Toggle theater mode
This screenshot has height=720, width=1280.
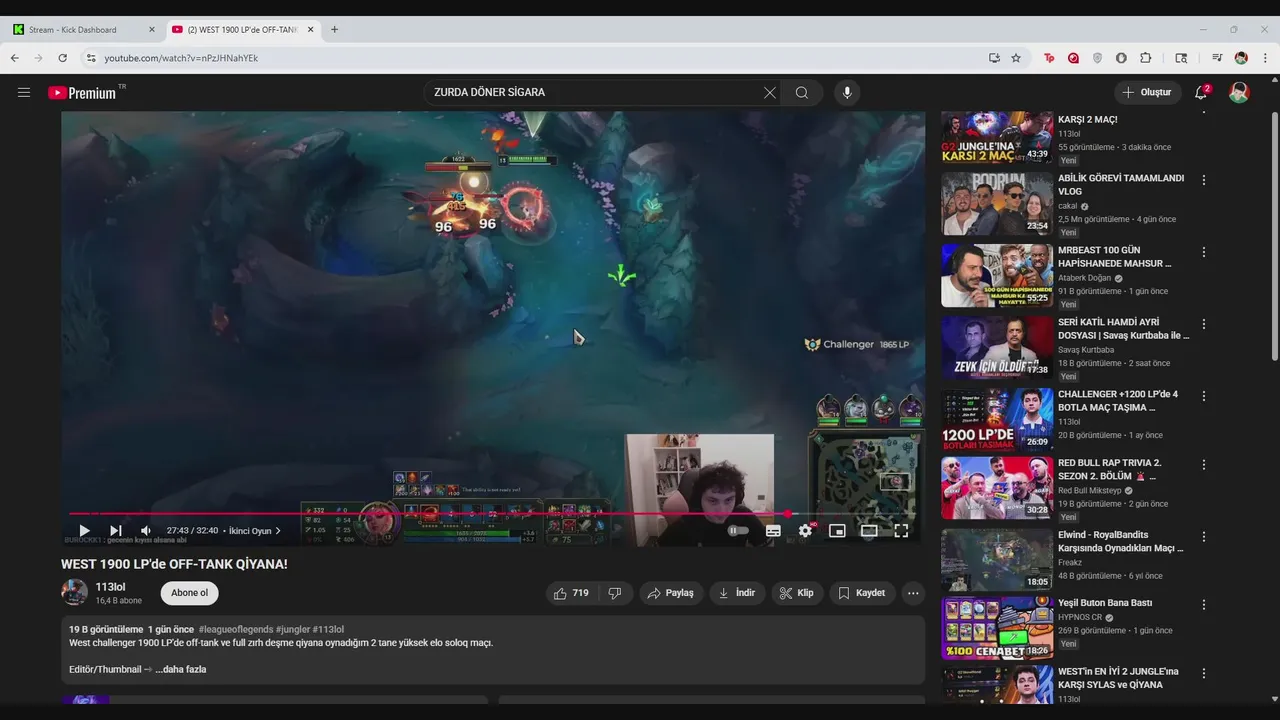(x=869, y=531)
